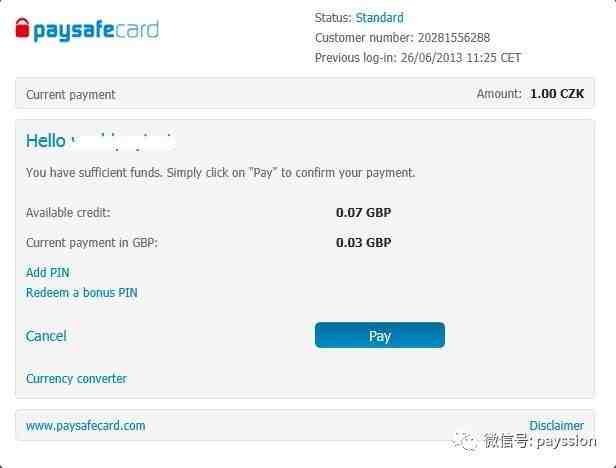Screen dimensions: 616x468
Task: Click the Standard status link
Action: (x=380, y=18)
